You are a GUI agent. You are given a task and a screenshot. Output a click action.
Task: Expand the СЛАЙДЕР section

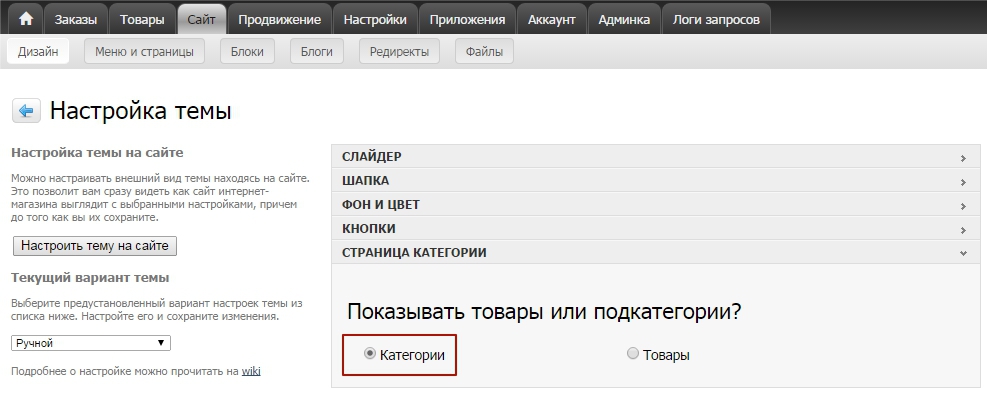click(656, 157)
